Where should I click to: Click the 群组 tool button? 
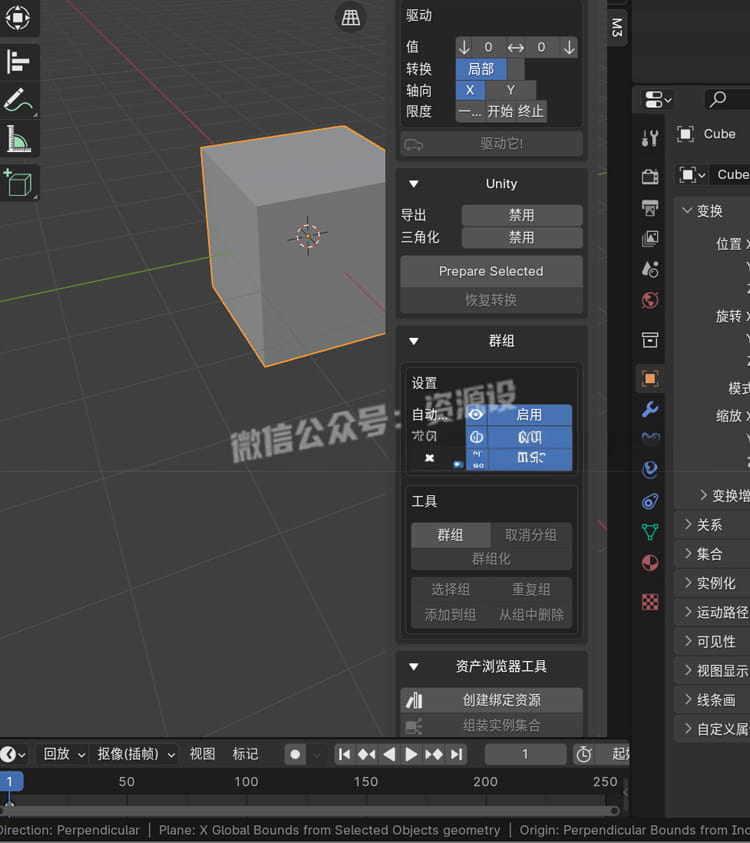[451, 535]
